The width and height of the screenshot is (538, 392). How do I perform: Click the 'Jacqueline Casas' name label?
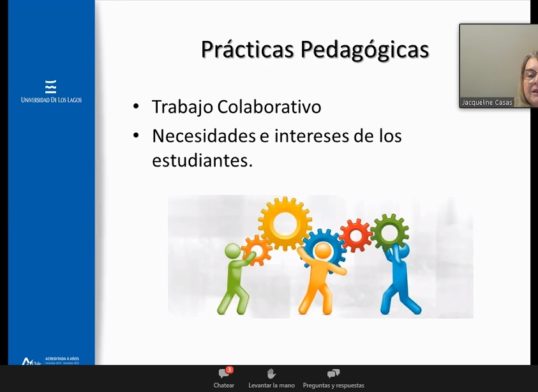pyautogui.click(x=487, y=102)
